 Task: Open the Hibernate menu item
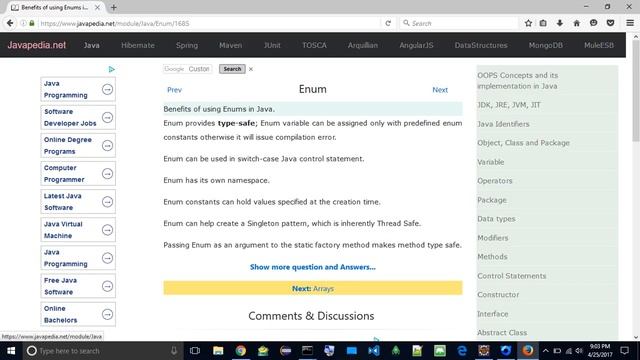tap(138, 45)
